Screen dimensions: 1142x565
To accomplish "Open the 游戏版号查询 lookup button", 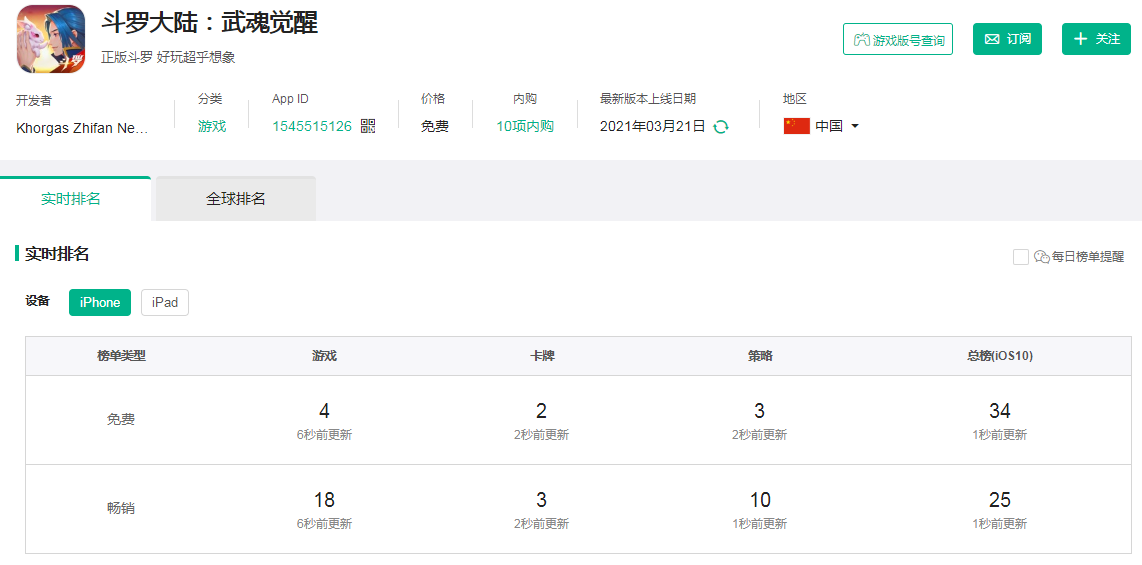I will [x=898, y=39].
